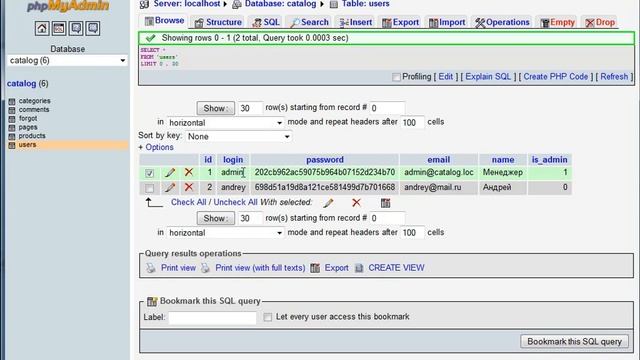Focus the upper repeat headers cells field

coord(412,122)
